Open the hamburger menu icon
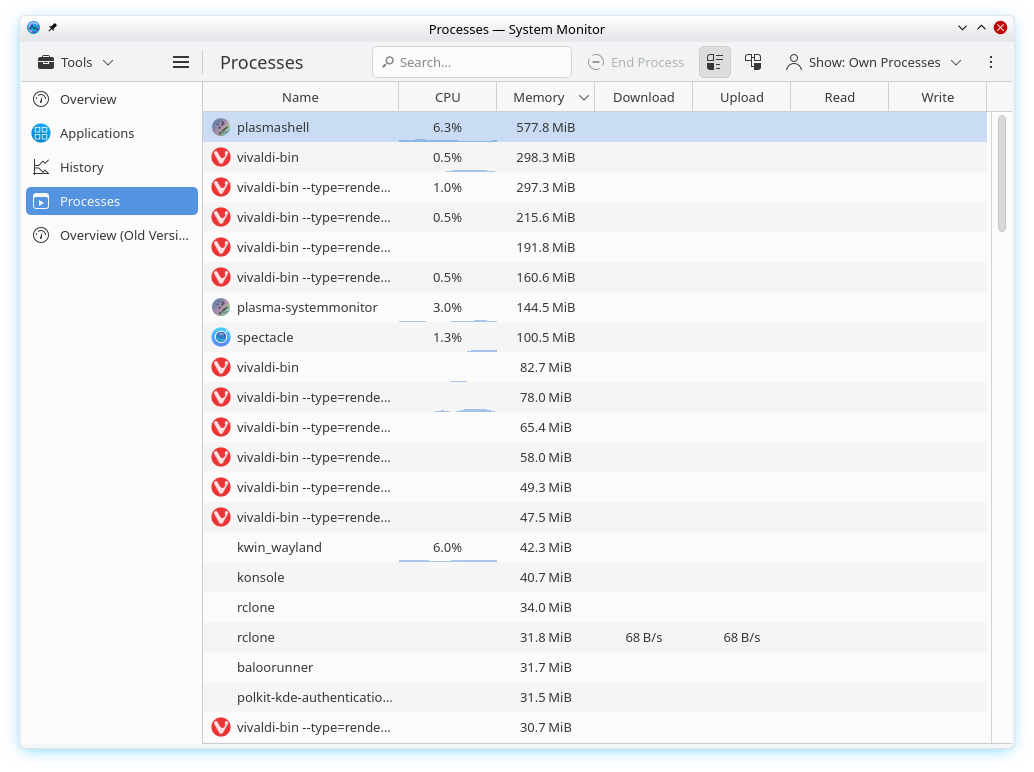 click(x=181, y=62)
